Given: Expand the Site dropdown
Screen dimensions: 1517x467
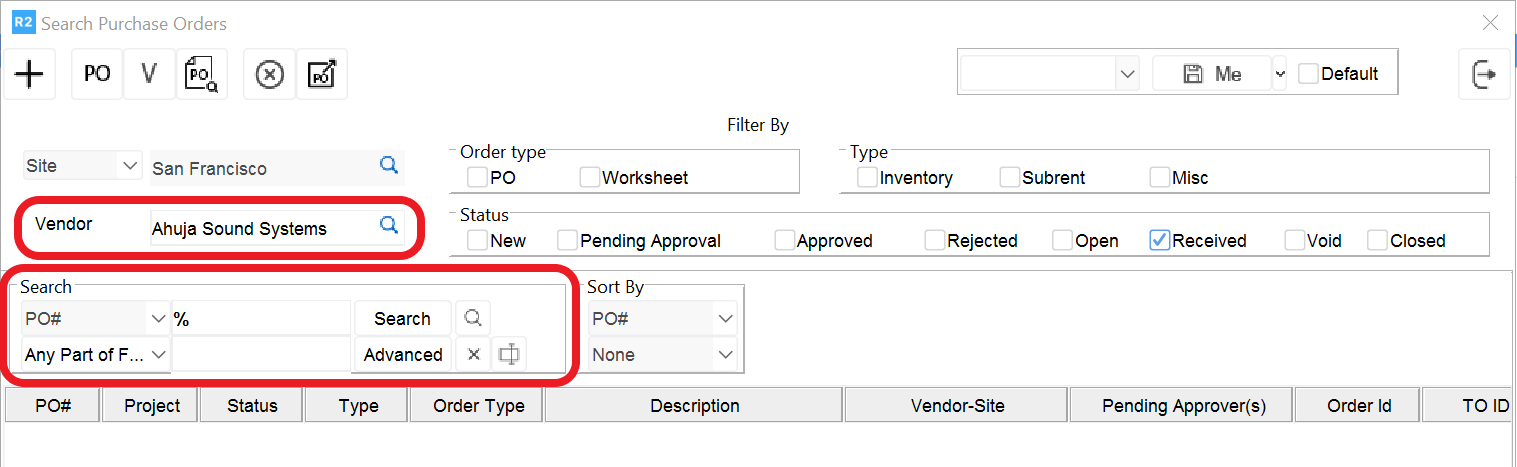Looking at the screenshot, I should [x=128, y=165].
